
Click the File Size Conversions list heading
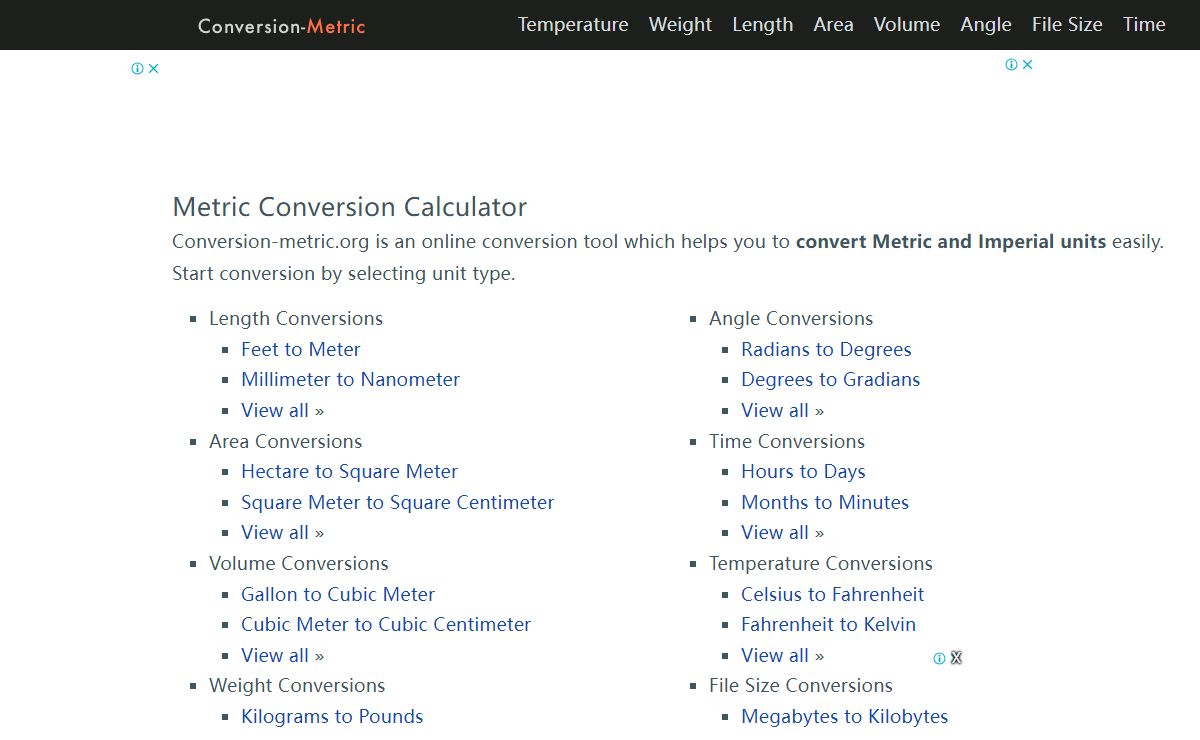coord(800,685)
